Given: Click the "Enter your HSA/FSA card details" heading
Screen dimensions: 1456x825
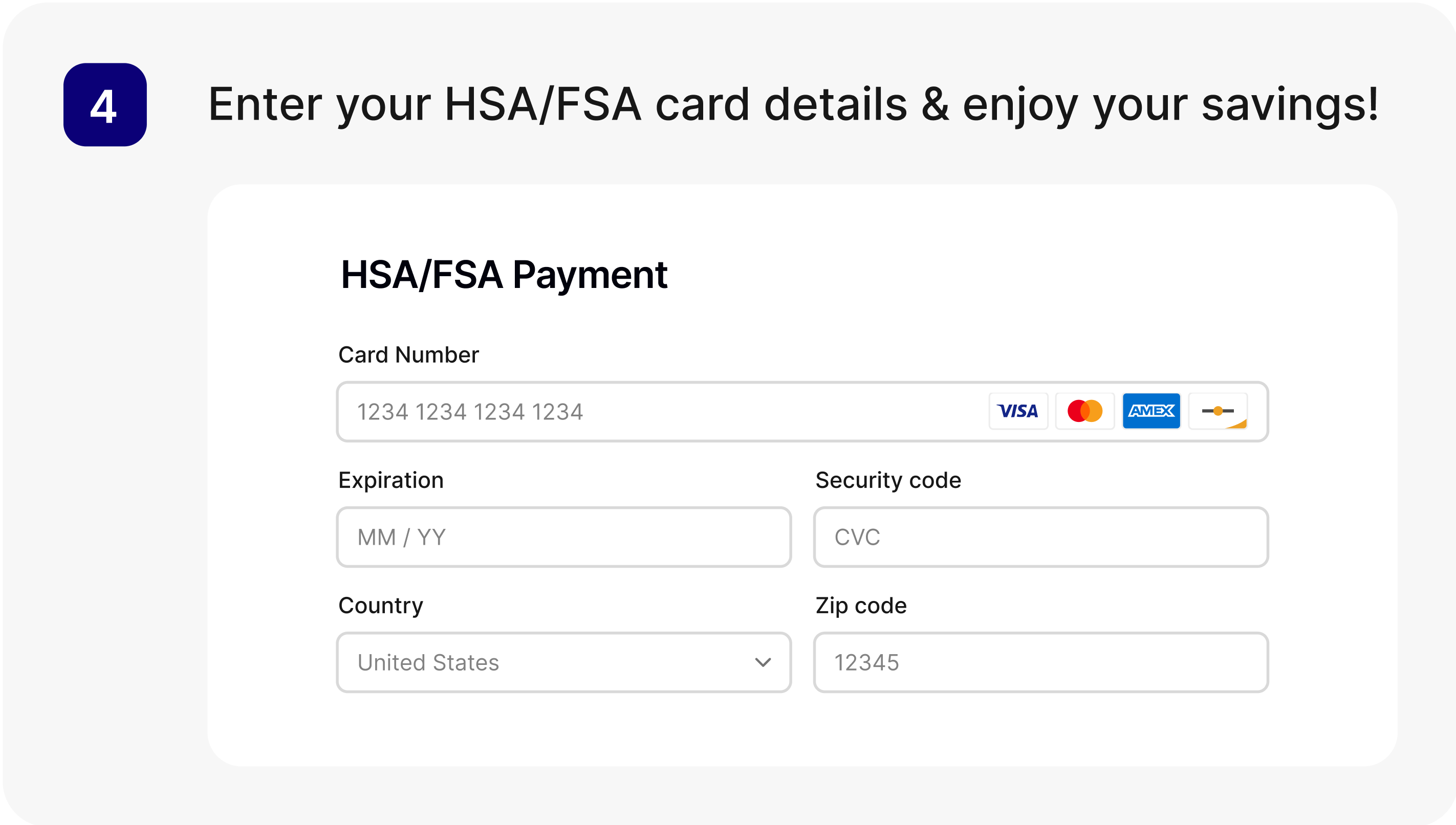Looking at the screenshot, I should click(793, 105).
